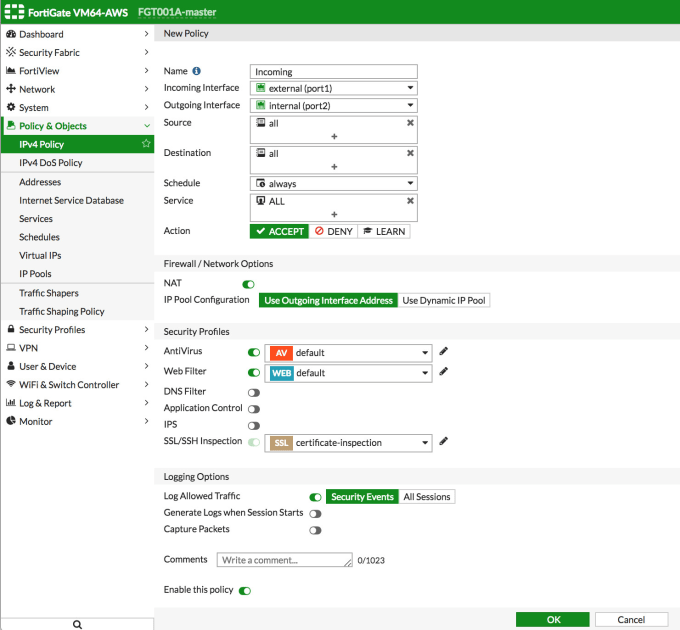Click the policy Name input field
Screen dimensions: 680x630
click(x=334, y=72)
